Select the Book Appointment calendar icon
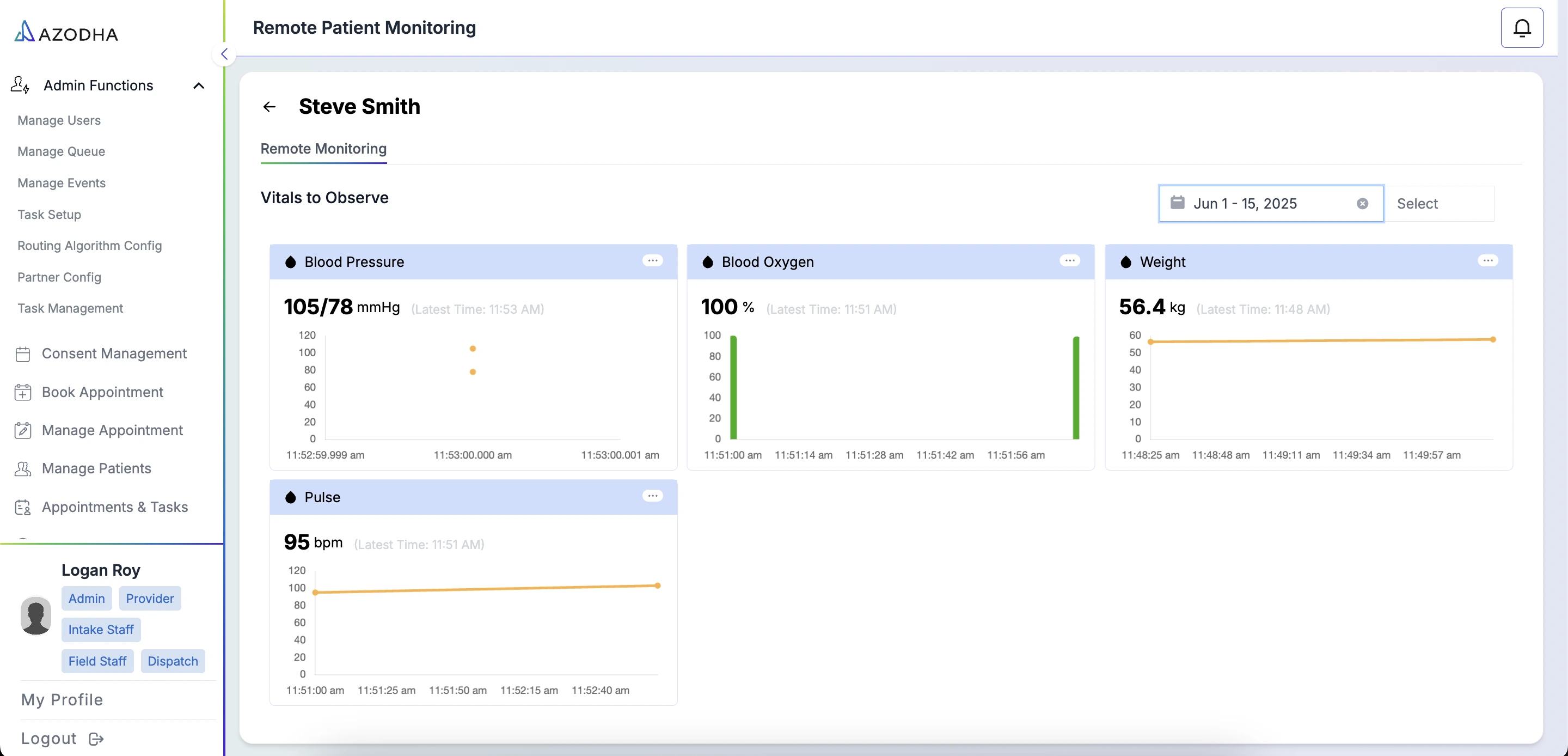Screen dimensions: 1568x756 [x=22, y=392]
